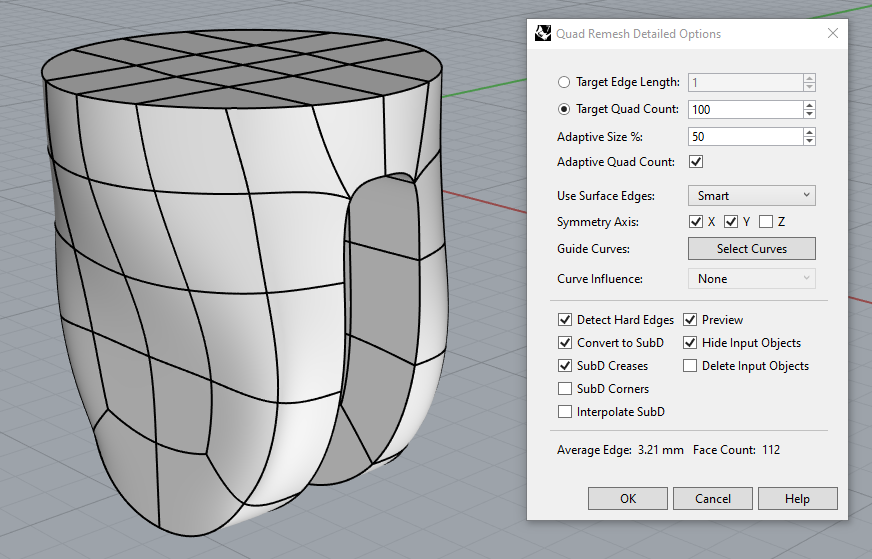Uncheck the Y symmetry axis checkbox

point(731,222)
